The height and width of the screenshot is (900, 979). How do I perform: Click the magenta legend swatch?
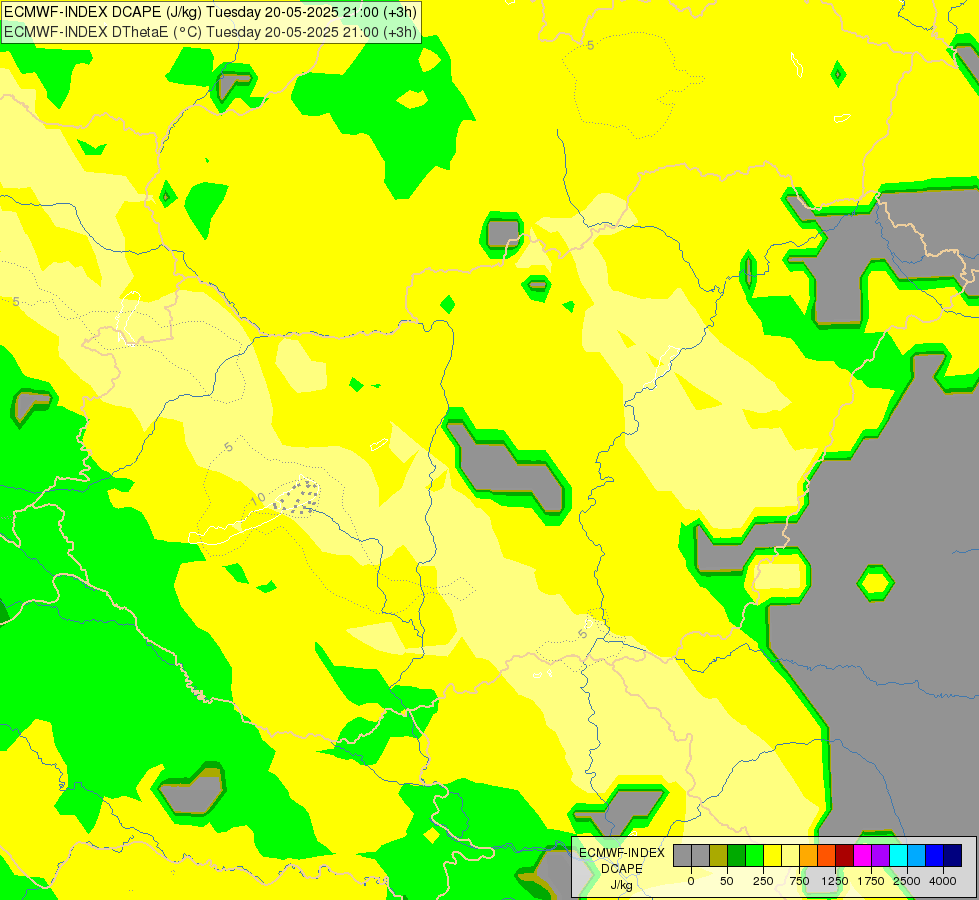863,856
